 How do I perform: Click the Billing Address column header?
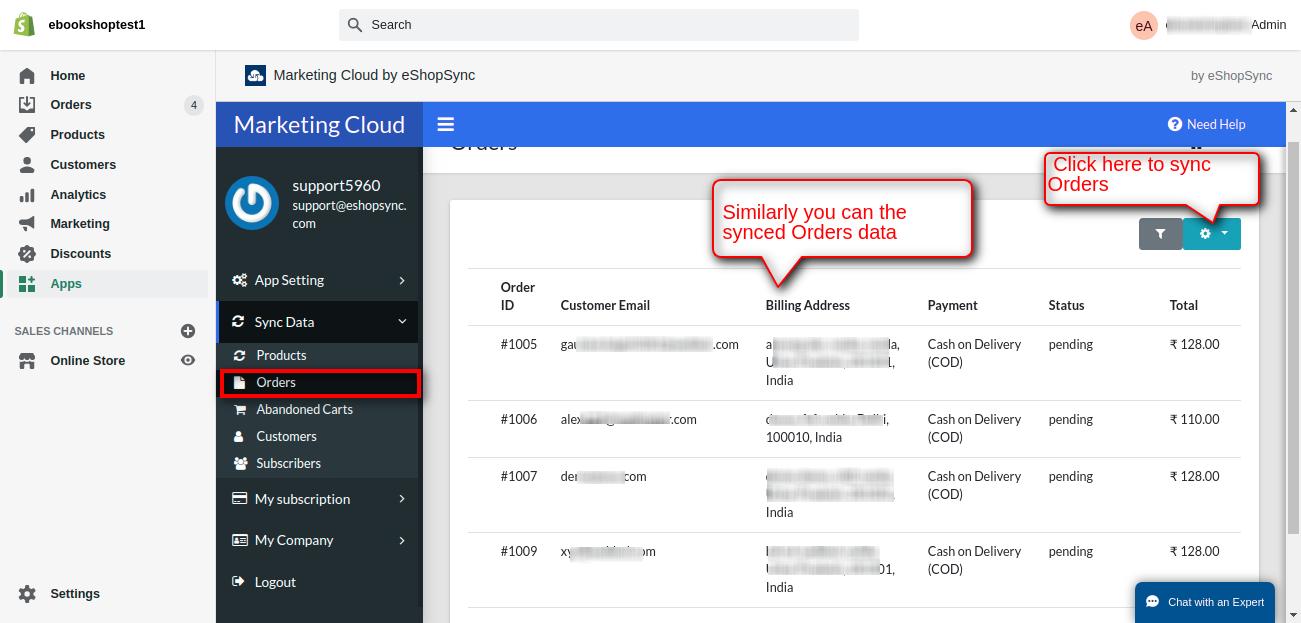click(808, 306)
